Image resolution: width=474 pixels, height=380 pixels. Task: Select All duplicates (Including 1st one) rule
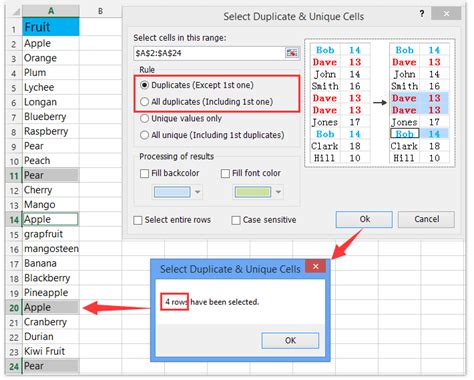(207, 102)
